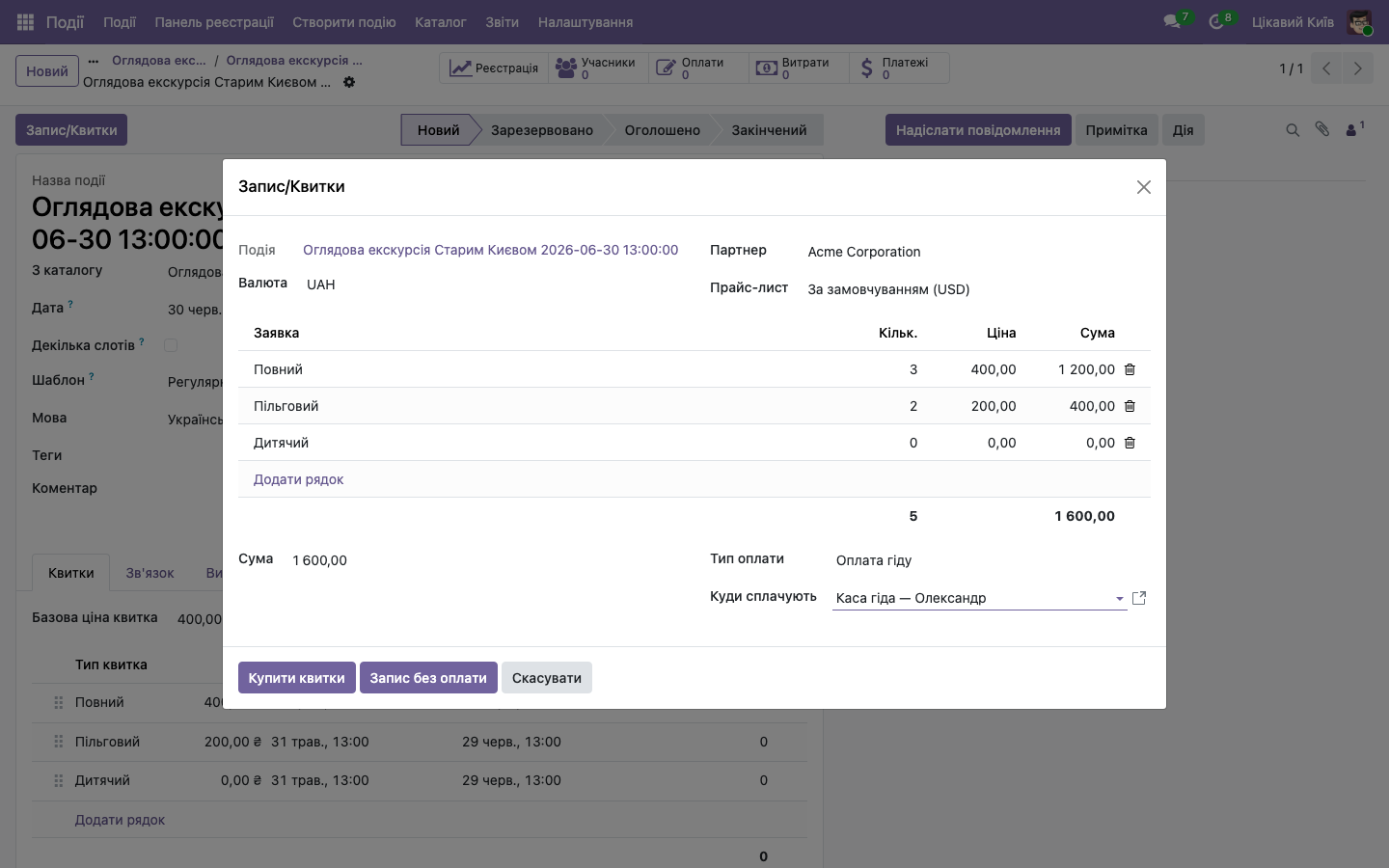Select the Зарезервовано status stage
1389x868 pixels.
tap(541, 130)
